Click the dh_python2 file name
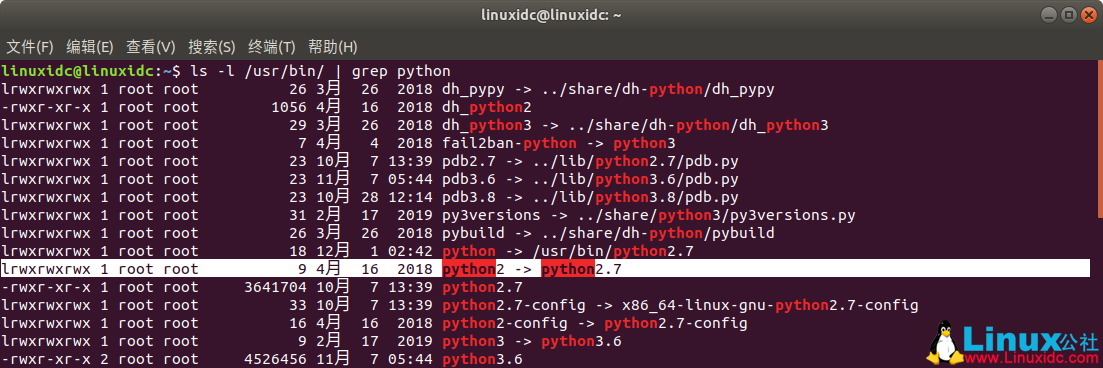The image size is (1103, 368). (487, 108)
